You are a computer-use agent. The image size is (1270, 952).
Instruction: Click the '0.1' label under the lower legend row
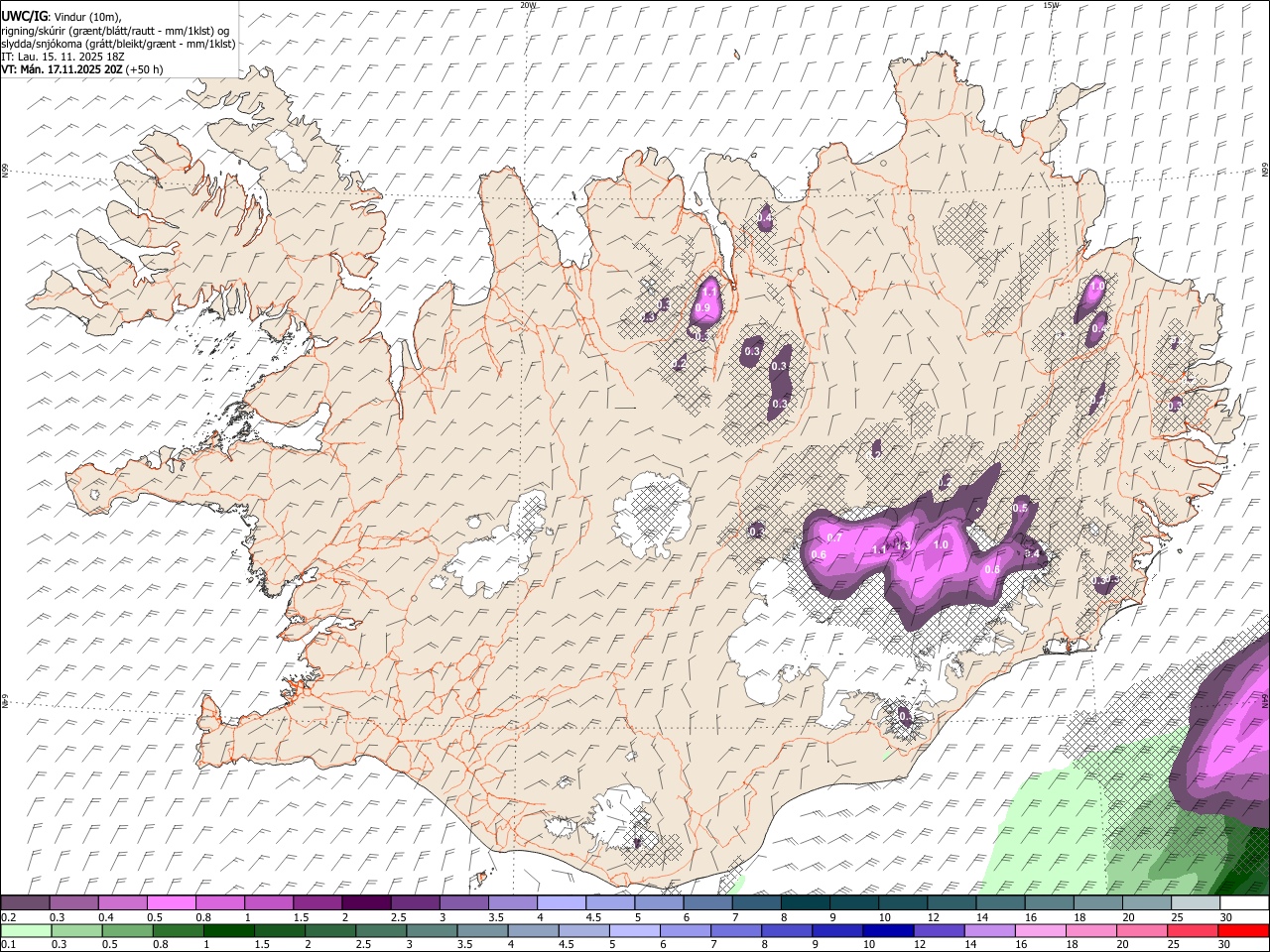coord(8,945)
